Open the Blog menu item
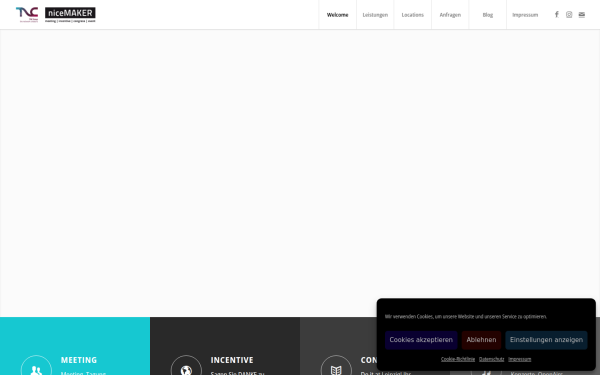 [488, 15]
